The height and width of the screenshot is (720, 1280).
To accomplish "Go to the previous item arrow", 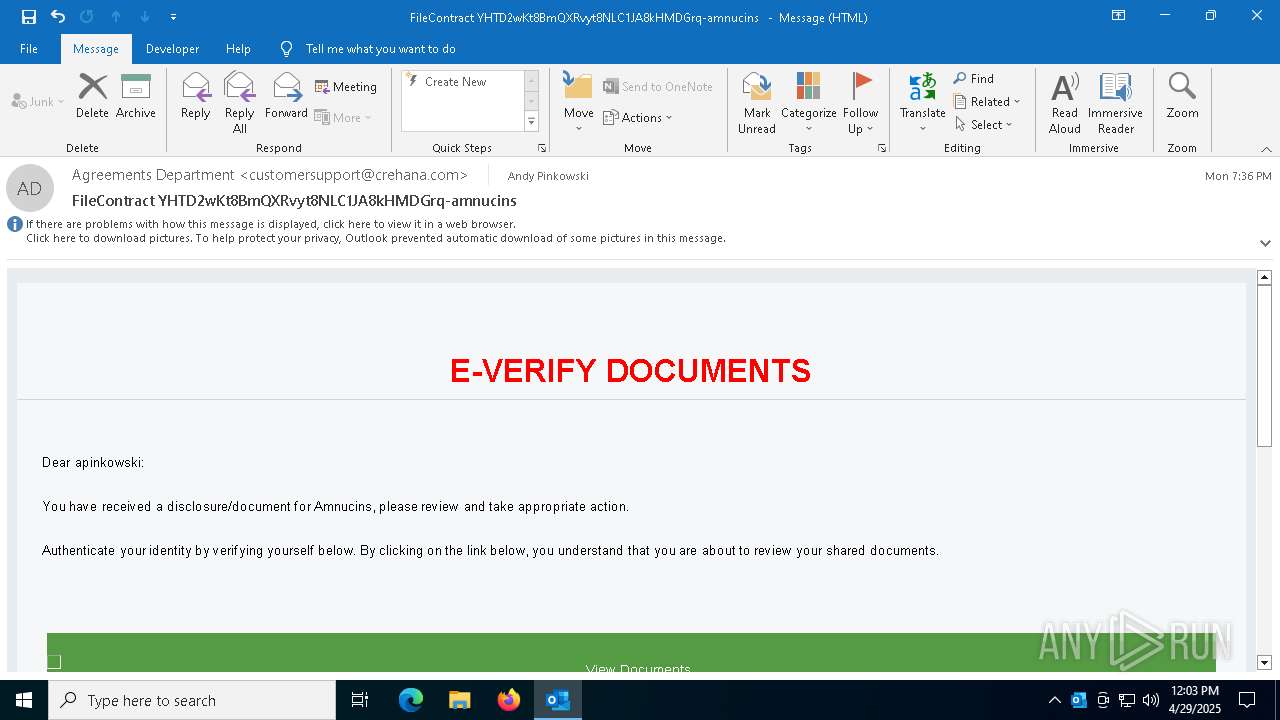I will click(116, 17).
